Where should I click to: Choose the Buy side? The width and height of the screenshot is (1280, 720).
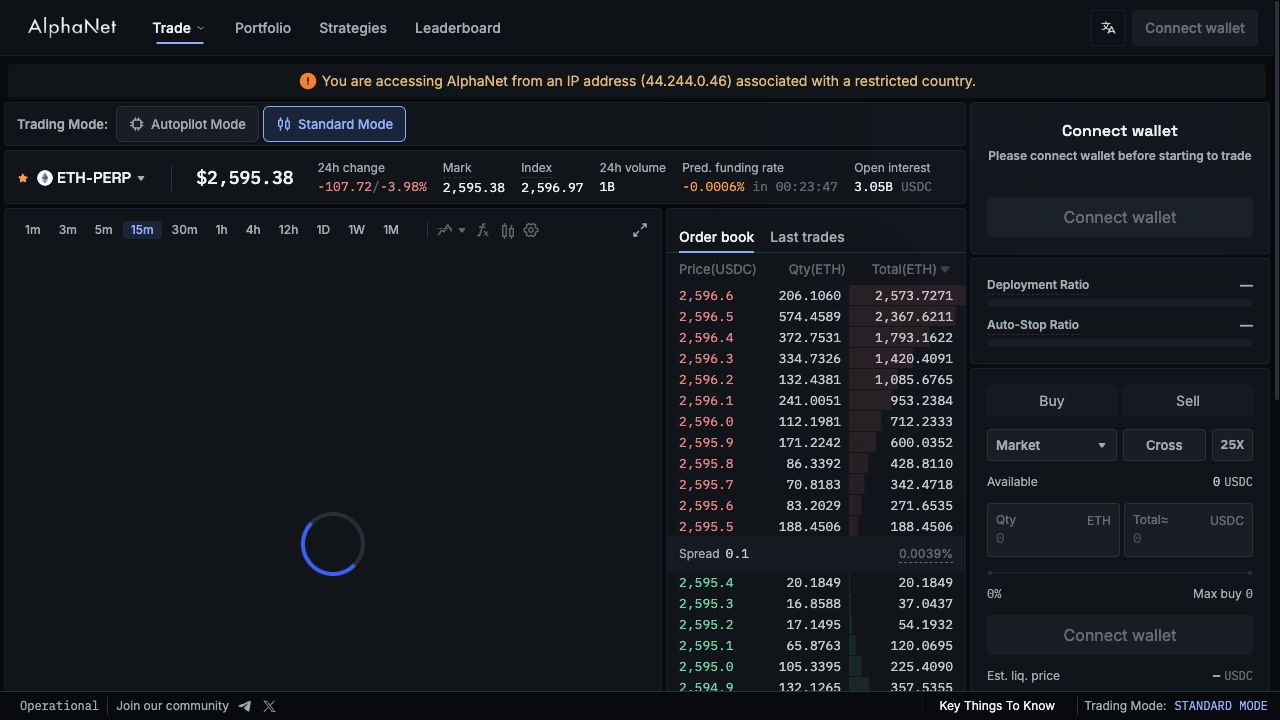pos(1052,401)
